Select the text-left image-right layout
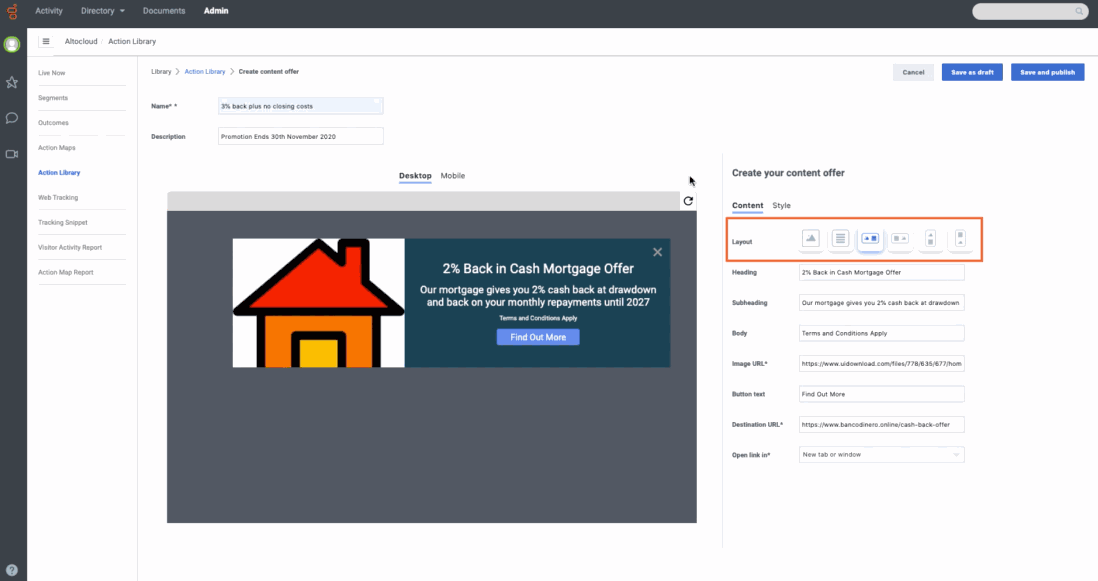The image size is (1098, 581). [900, 238]
